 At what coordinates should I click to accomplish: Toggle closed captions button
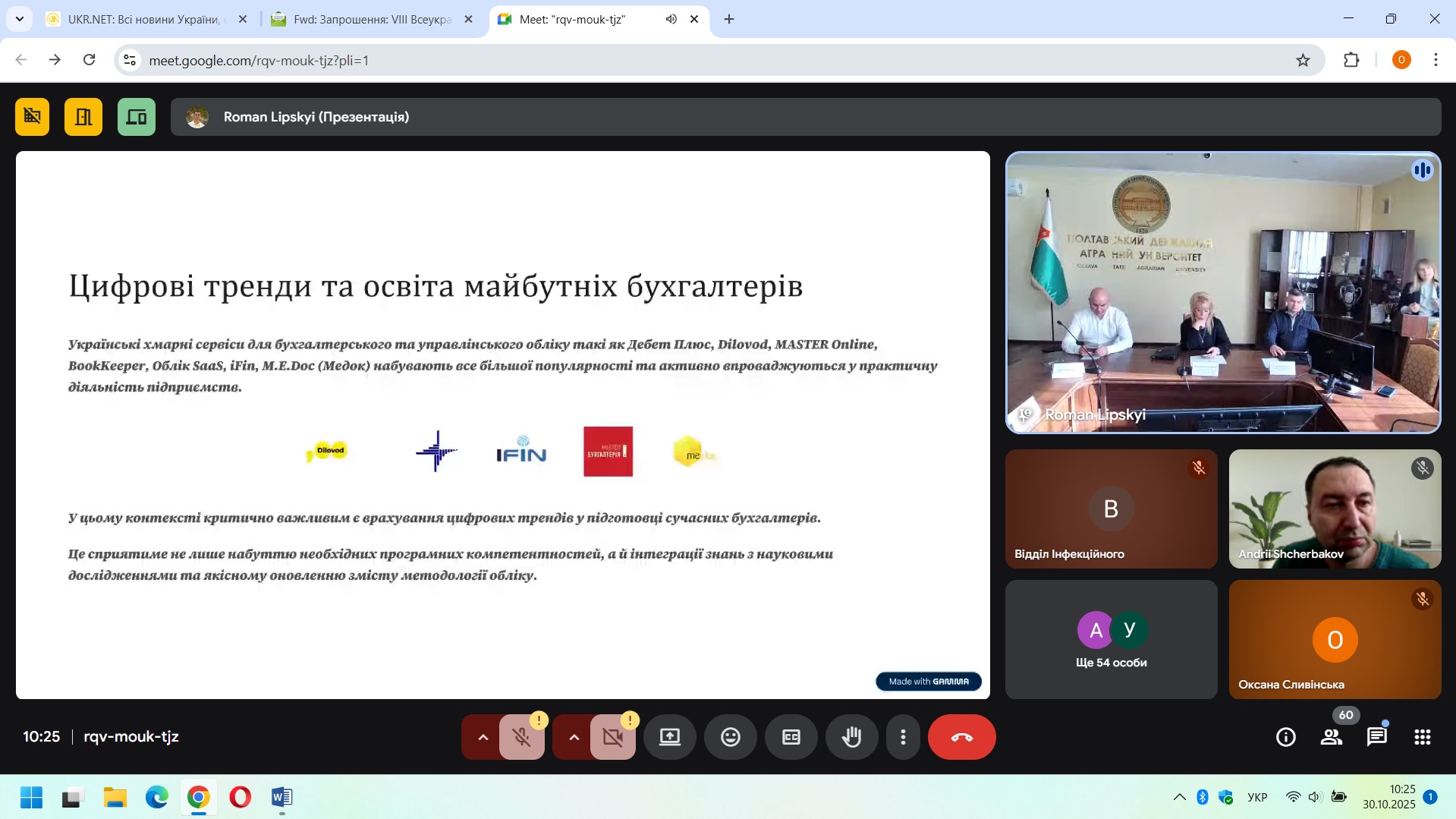point(791,737)
